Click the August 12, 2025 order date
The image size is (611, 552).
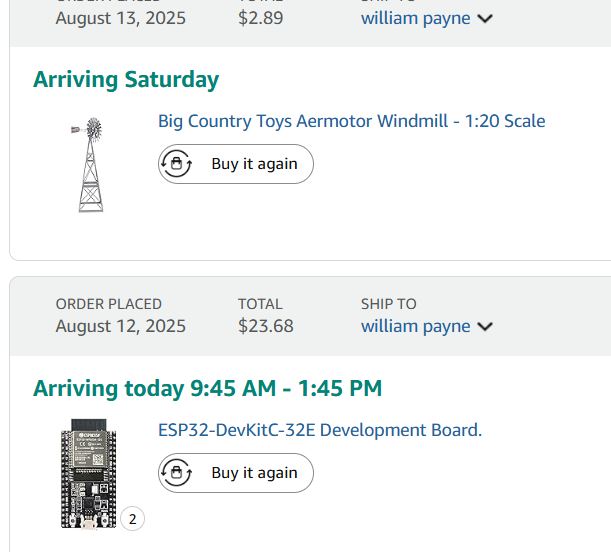121,326
